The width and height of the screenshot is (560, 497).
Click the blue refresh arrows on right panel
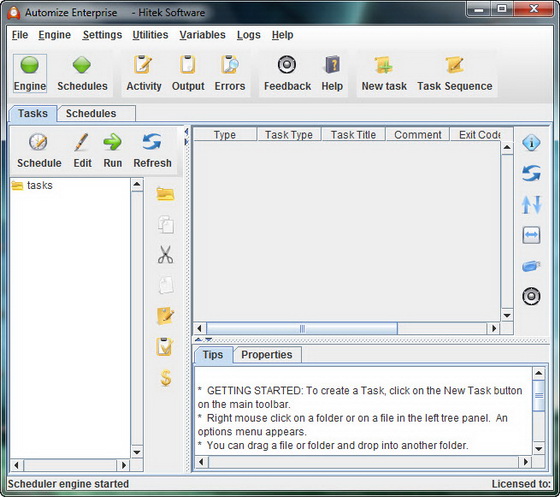531,174
